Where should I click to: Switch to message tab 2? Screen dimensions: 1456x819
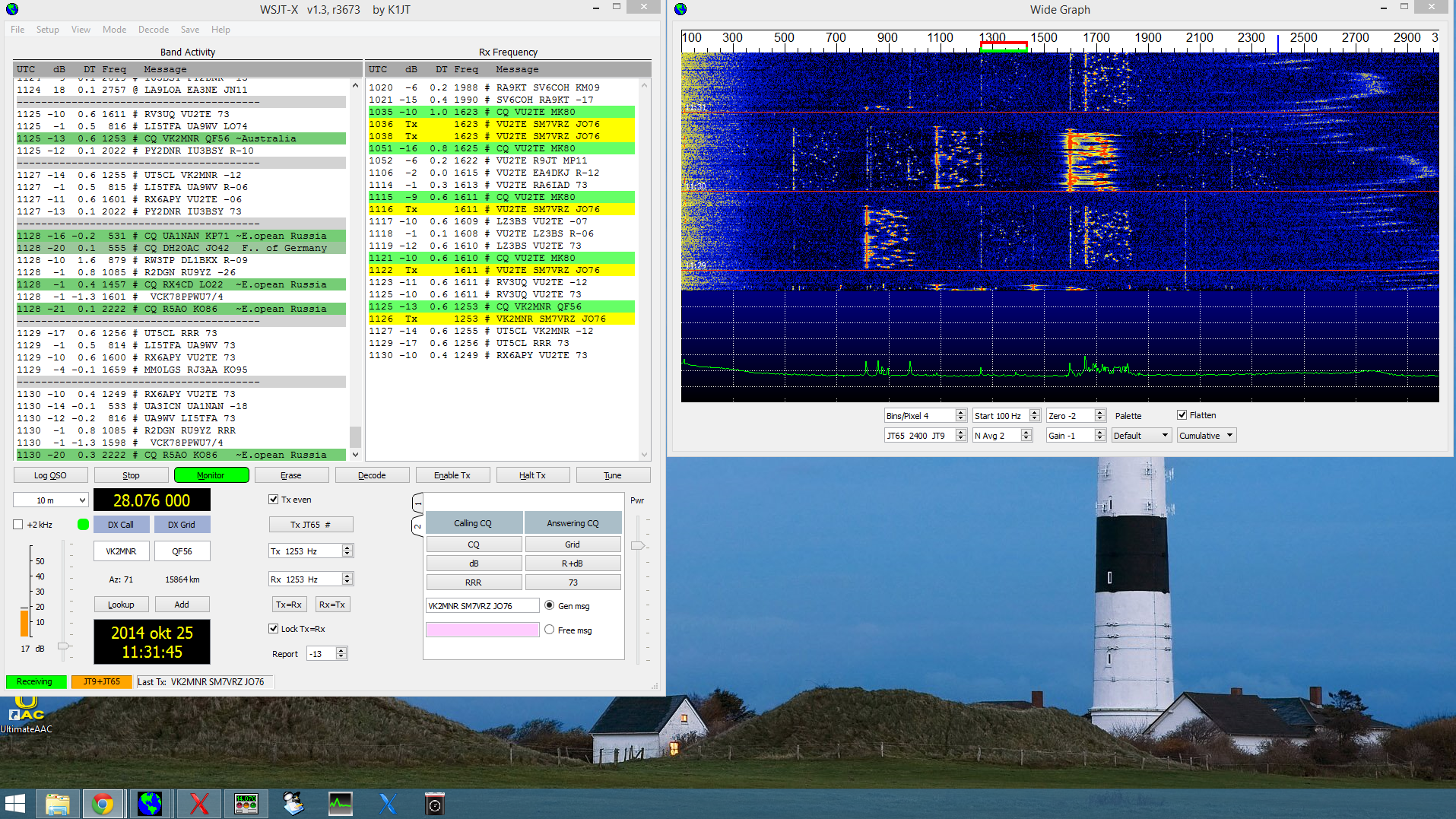click(417, 526)
